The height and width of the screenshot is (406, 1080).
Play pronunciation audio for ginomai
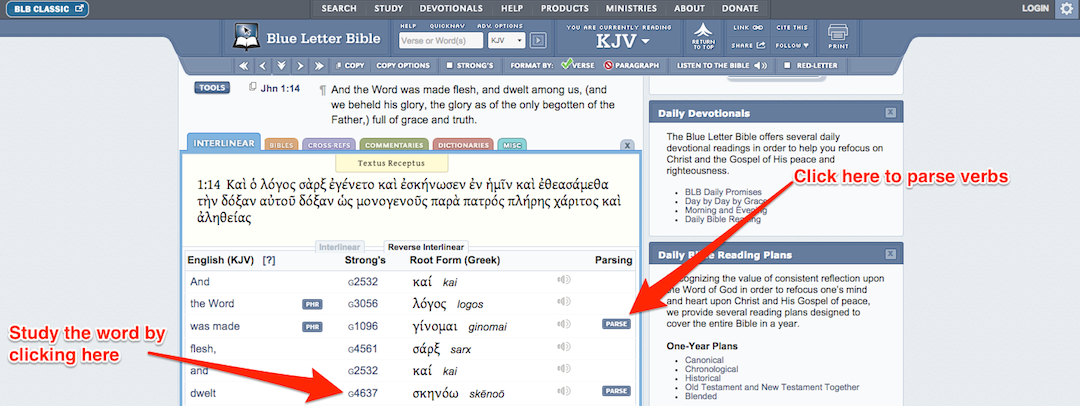(564, 324)
